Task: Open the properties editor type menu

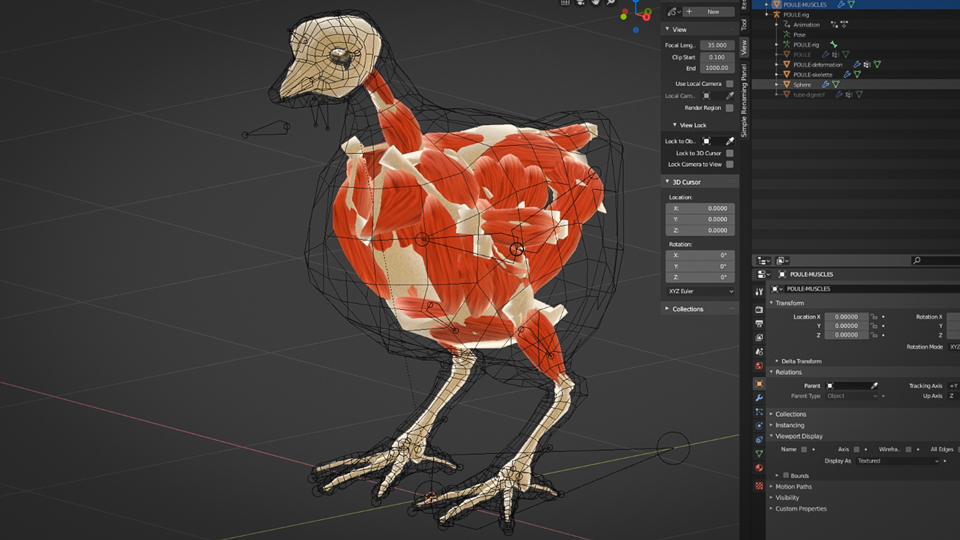Action: [763, 274]
